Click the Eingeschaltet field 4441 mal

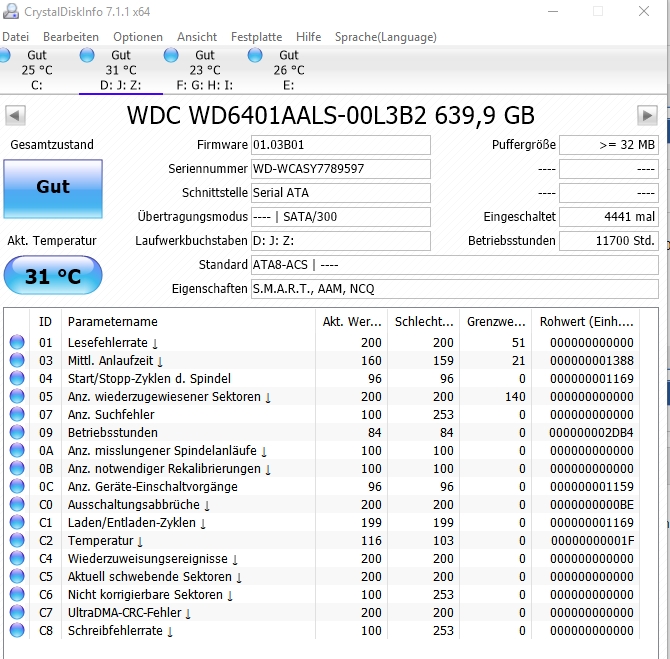609,217
